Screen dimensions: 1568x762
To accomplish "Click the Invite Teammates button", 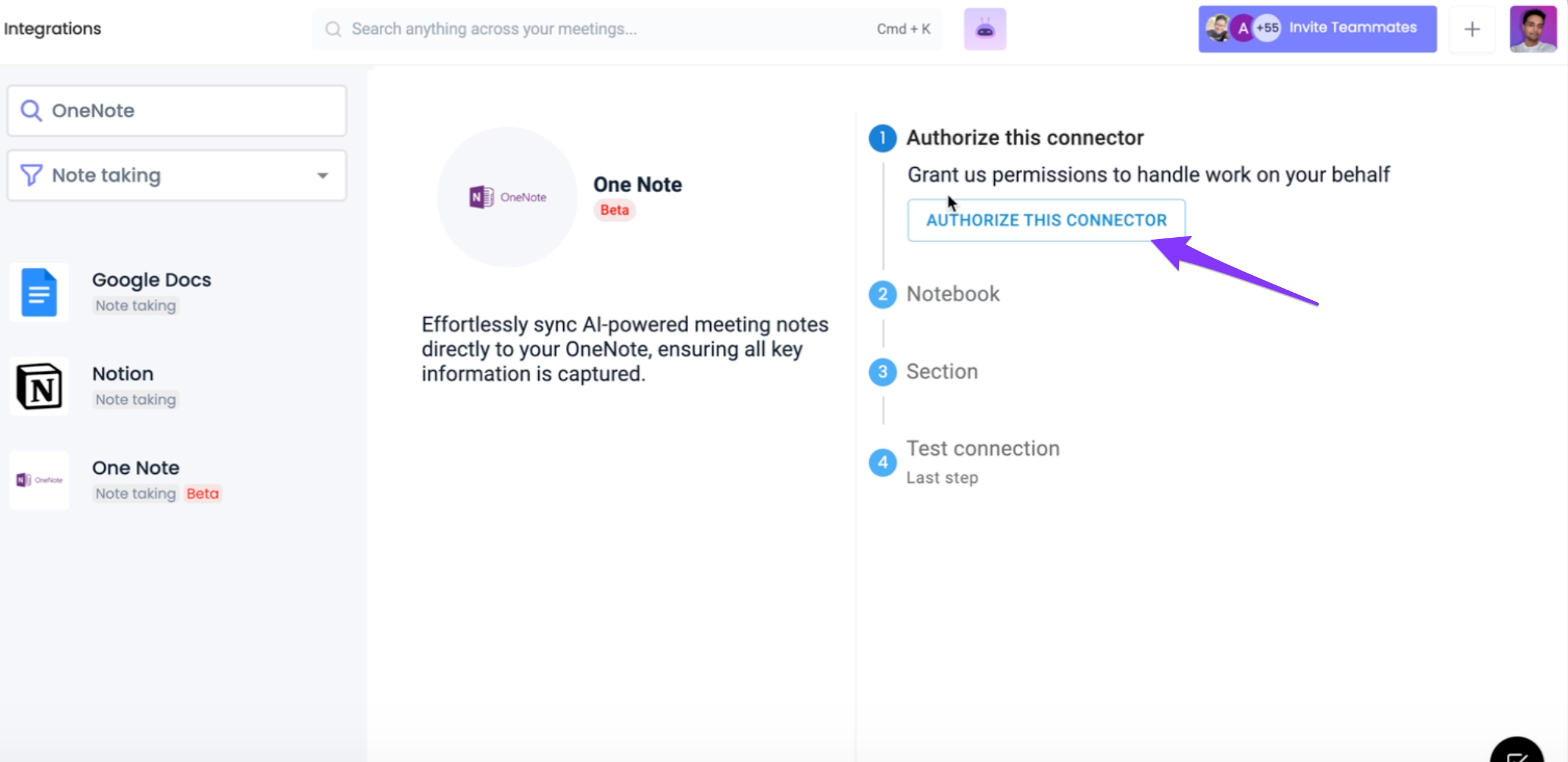I will point(1353,27).
